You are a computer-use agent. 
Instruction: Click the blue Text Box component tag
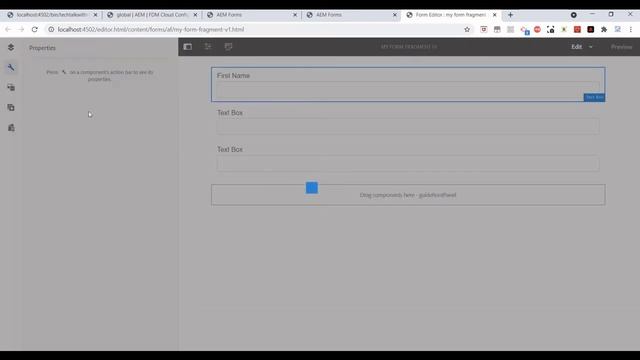[x=594, y=97]
